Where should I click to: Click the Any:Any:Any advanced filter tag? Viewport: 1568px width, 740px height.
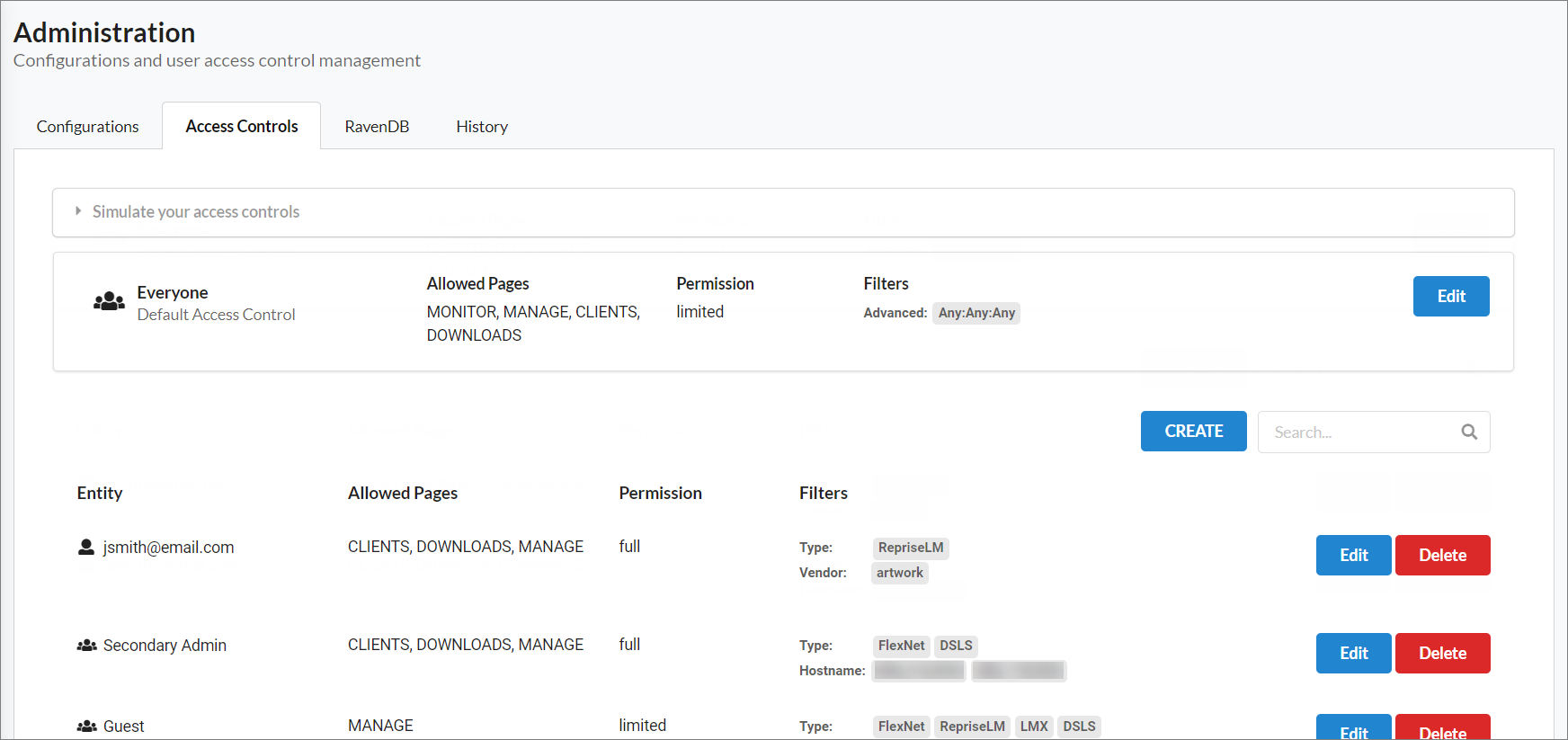(976, 313)
